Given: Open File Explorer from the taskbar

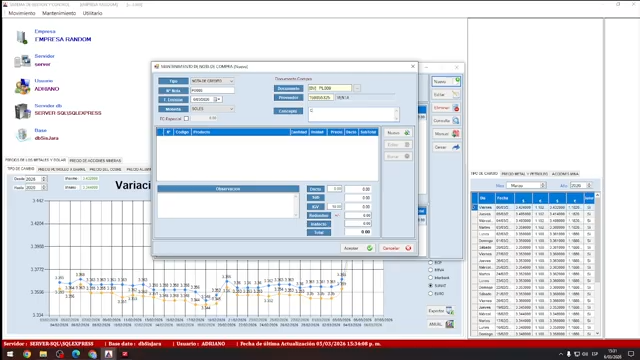Looking at the screenshot, I should [43, 354].
